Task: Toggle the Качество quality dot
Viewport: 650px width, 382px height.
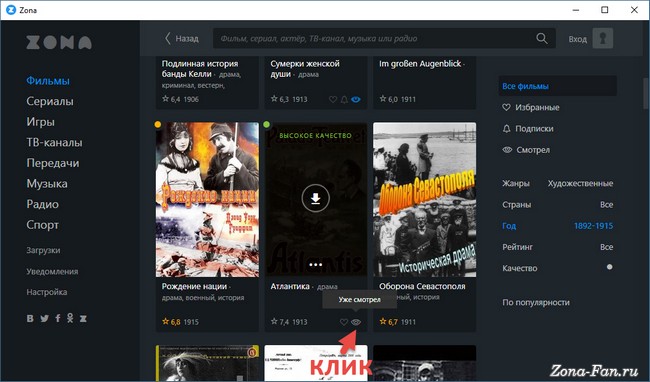Action: [x=609, y=267]
